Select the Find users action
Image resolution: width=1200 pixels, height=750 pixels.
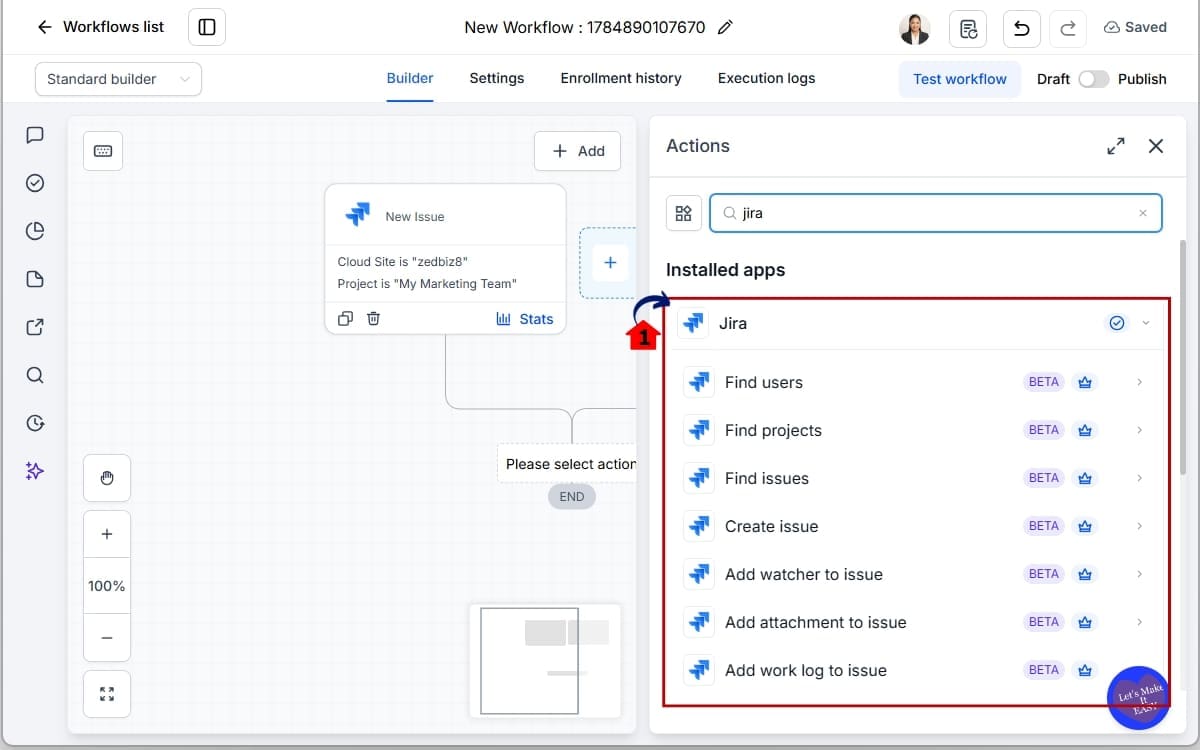[915, 382]
